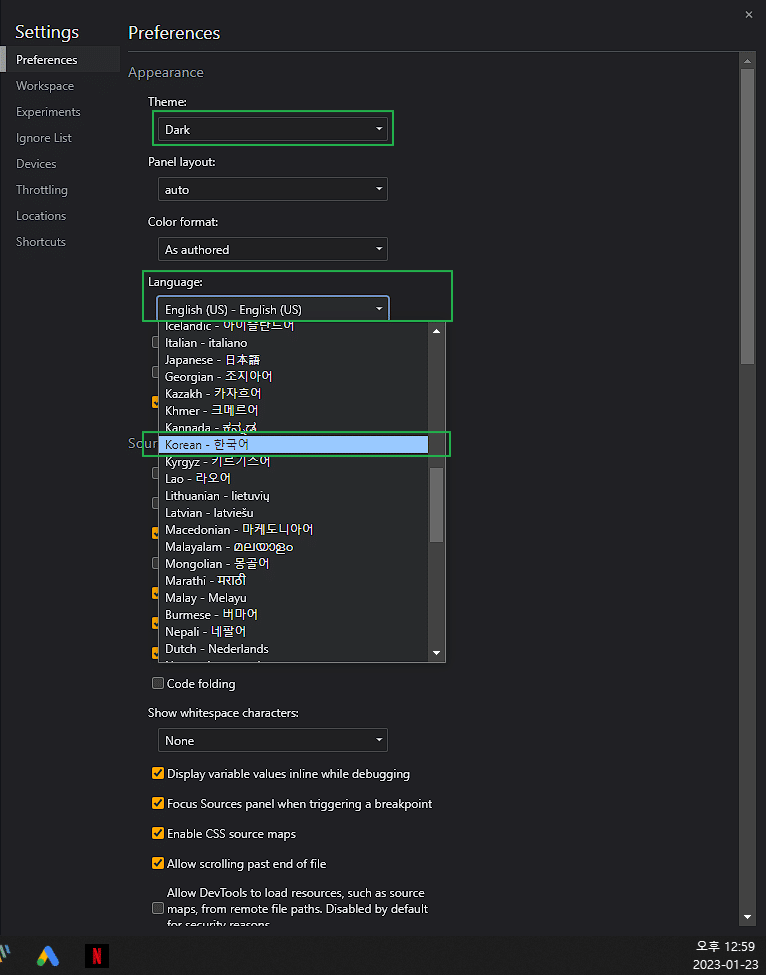Select Italian - italiano option
Viewport: 766px width, 975px height.
293,343
